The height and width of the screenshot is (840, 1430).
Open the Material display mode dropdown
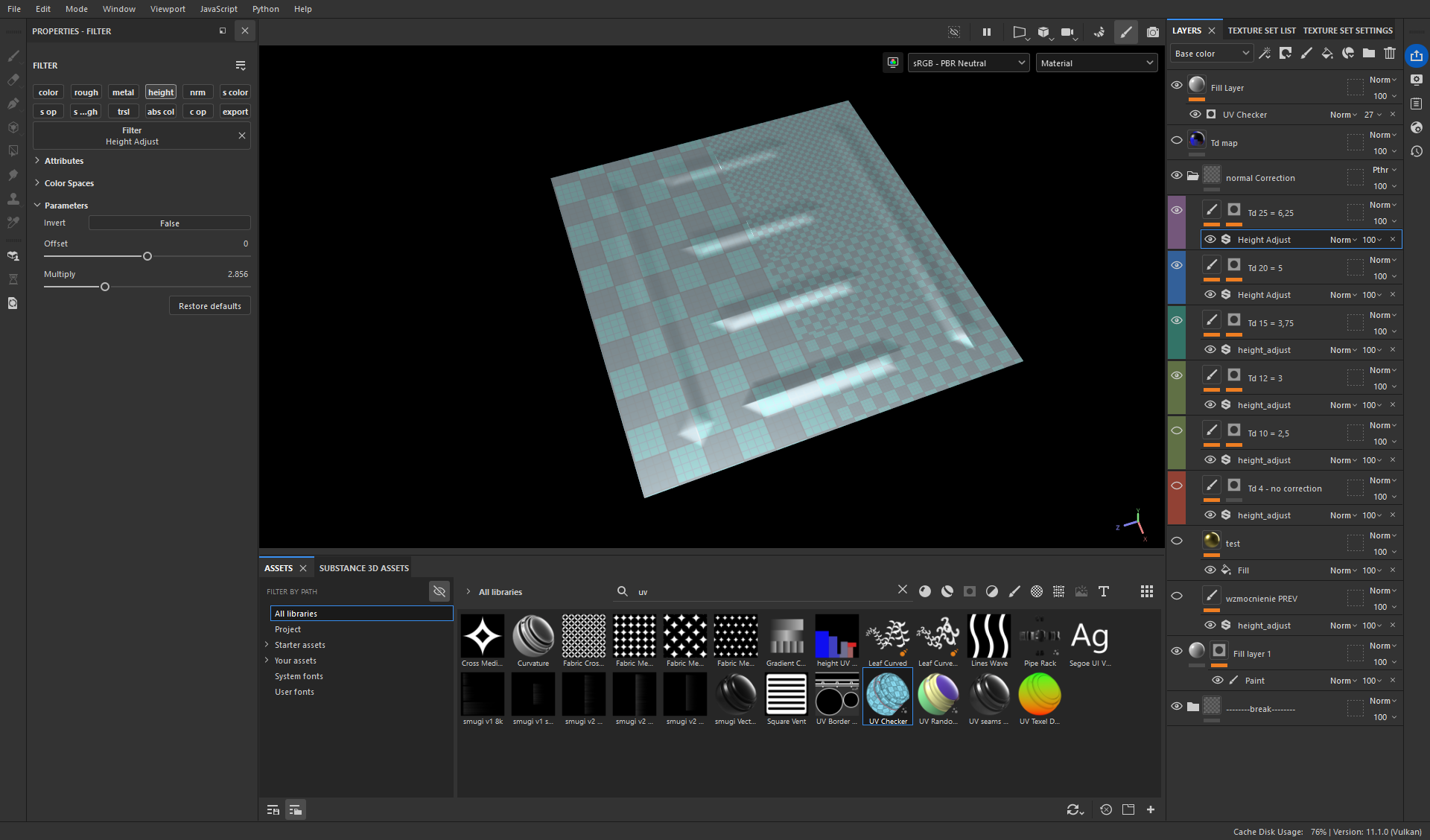1096,63
